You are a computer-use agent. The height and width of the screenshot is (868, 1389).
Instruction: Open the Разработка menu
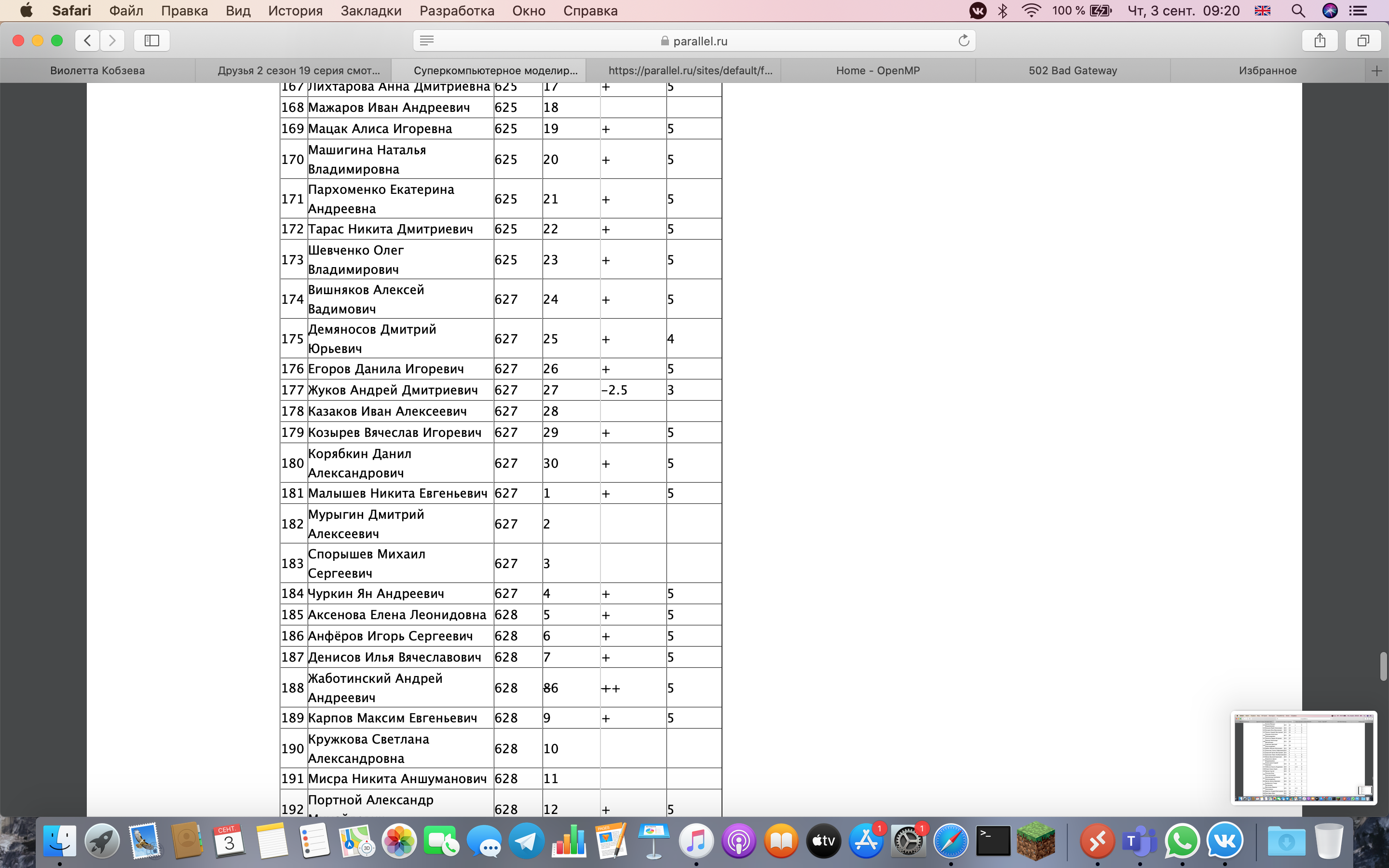point(457,10)
